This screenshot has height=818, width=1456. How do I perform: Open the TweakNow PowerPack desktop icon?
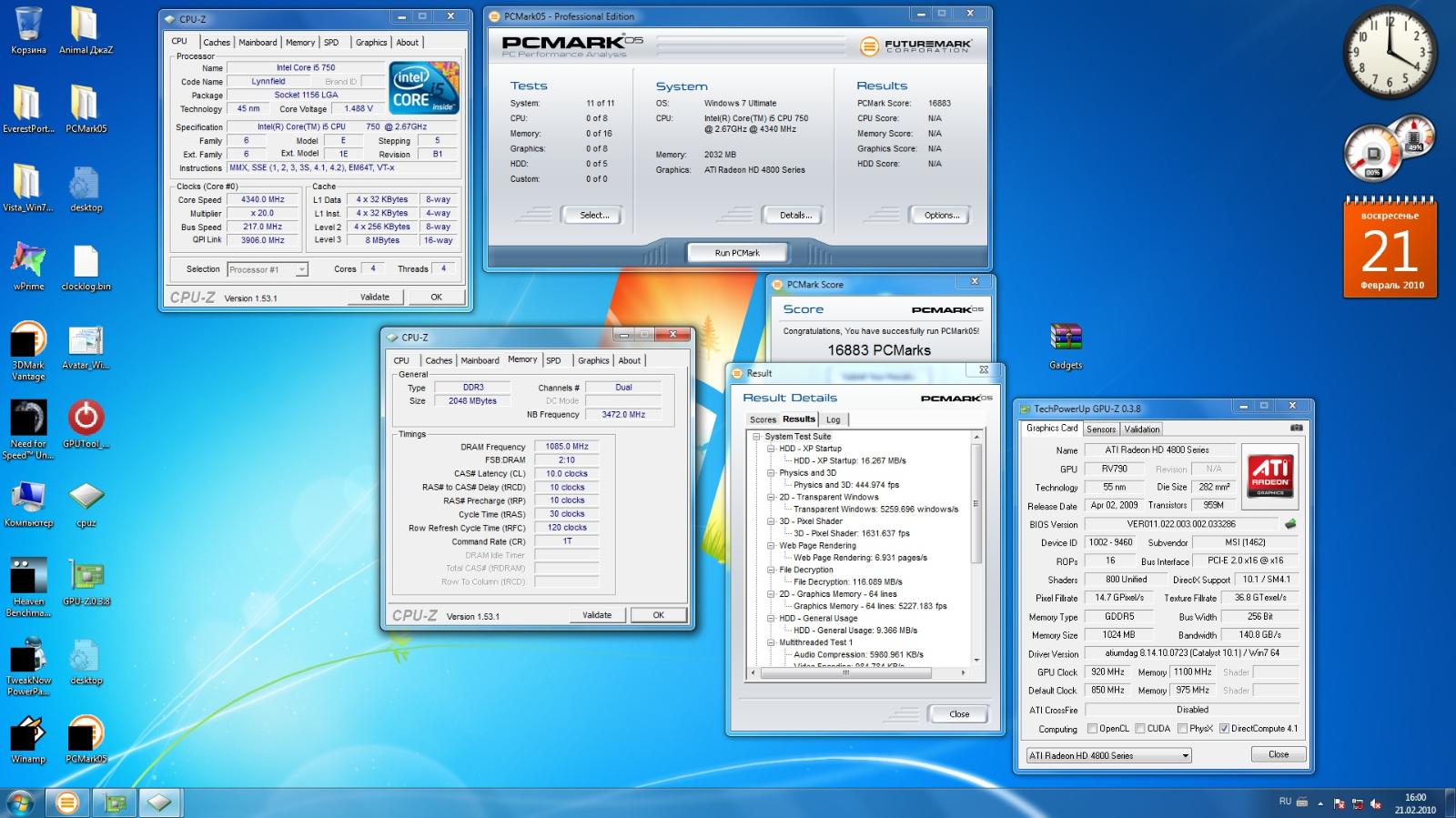tap(28, 666)
